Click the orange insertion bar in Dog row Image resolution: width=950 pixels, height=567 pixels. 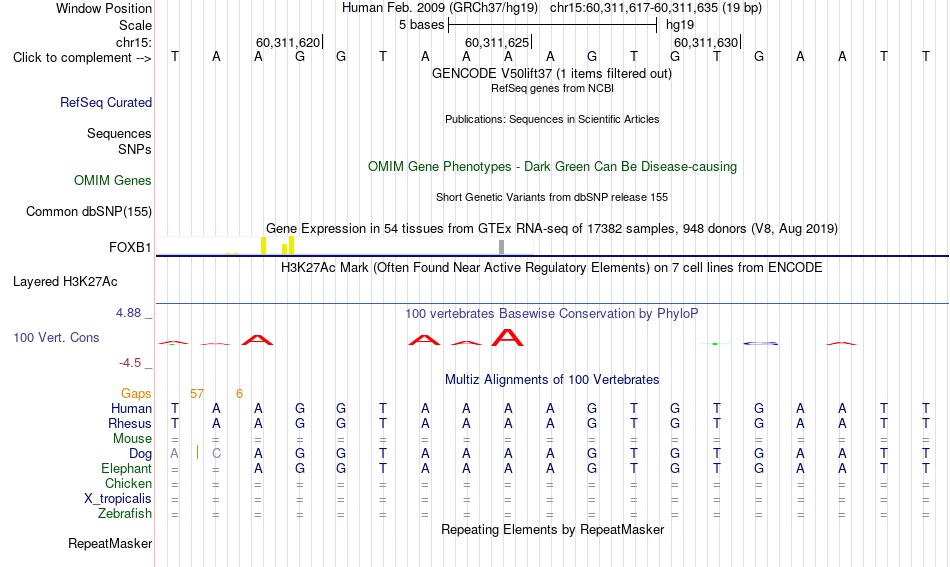(x=198, y=452)
